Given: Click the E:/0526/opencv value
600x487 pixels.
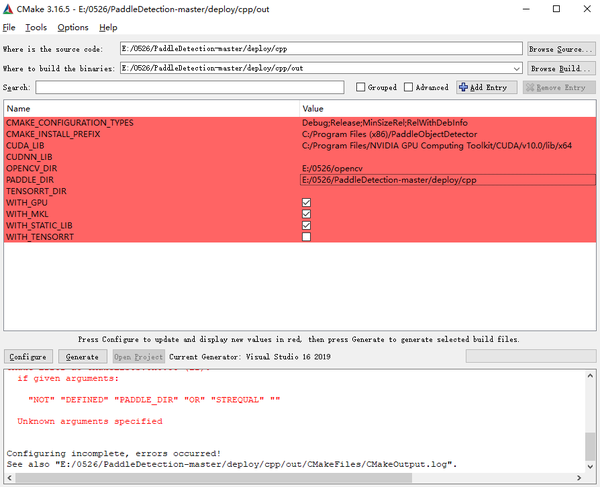Looking at the screenshot, I should [x=332, y=169].
